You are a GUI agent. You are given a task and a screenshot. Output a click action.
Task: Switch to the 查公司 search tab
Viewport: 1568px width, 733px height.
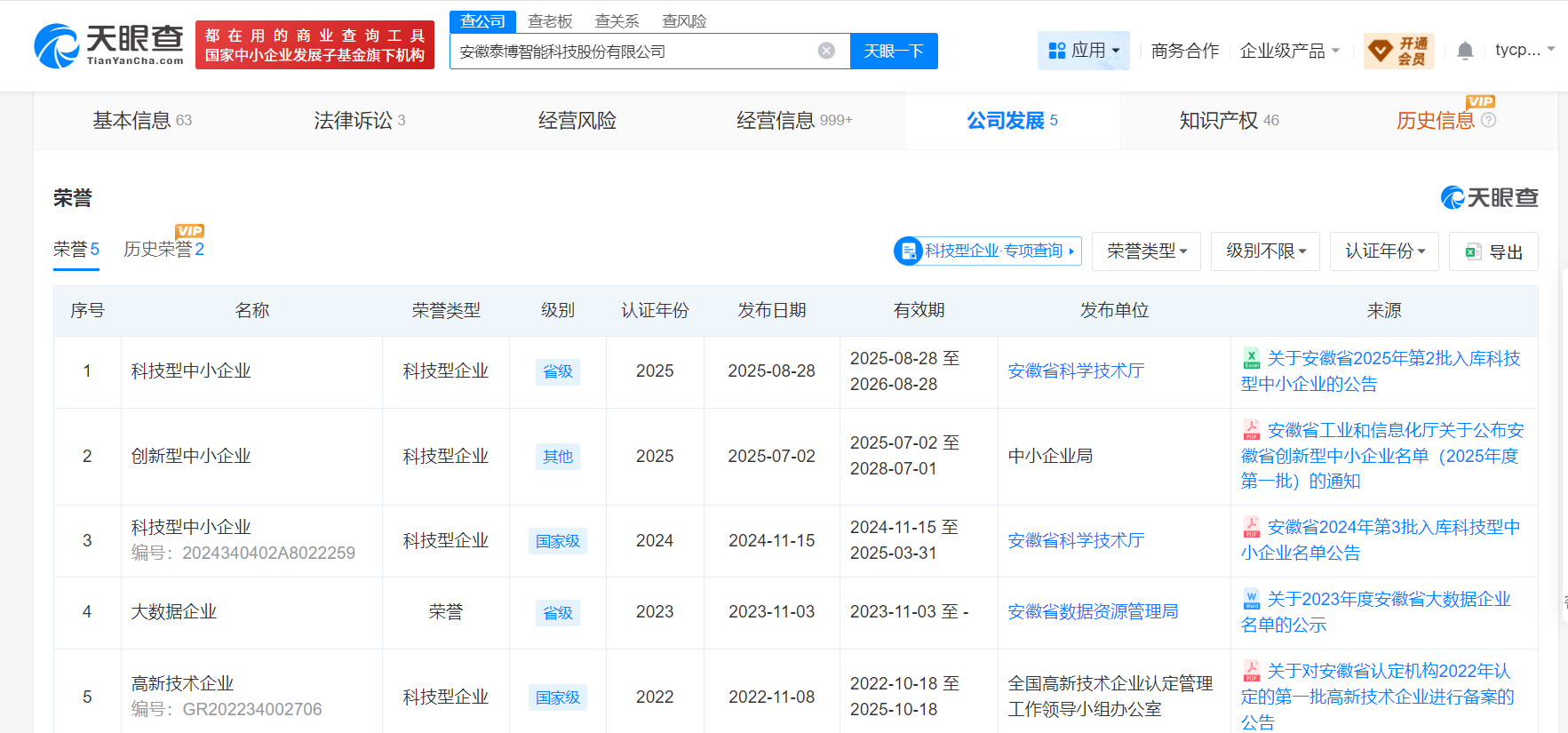[482, 21]
